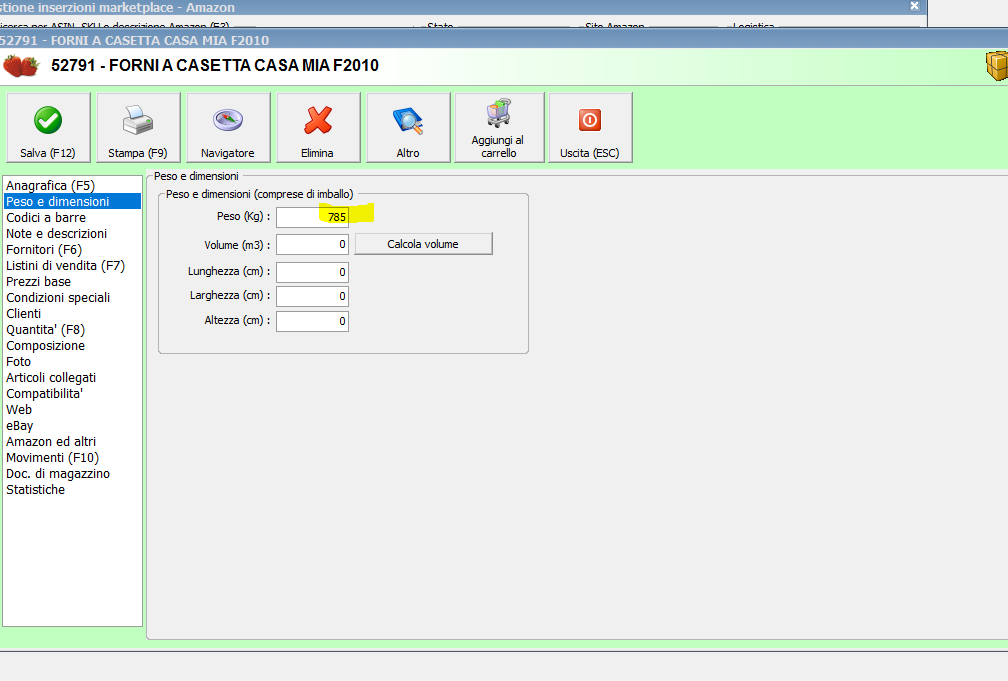Click the Calcola volume button
Screen dimensions: 1008x681
424,244
